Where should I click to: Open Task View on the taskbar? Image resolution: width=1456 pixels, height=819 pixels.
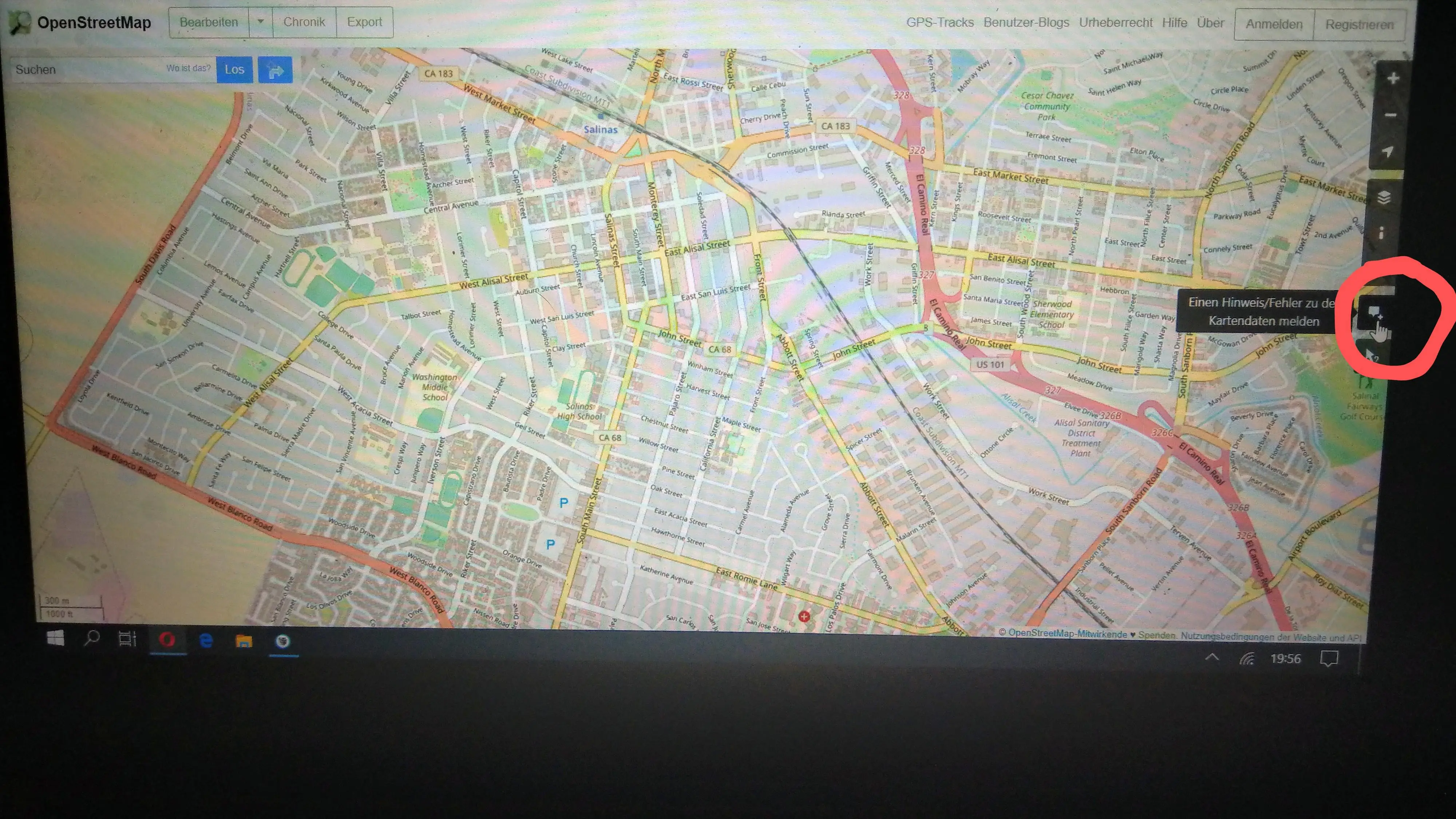[127, 639]
